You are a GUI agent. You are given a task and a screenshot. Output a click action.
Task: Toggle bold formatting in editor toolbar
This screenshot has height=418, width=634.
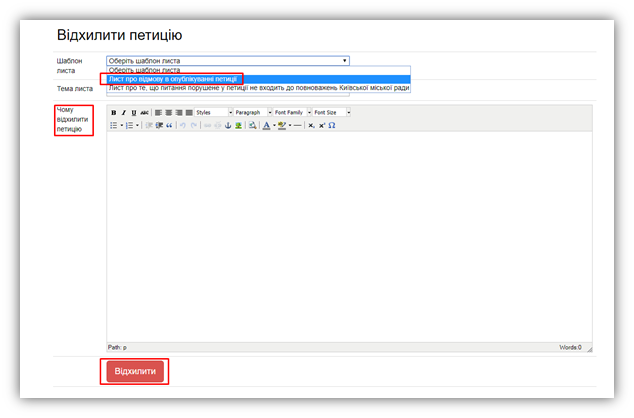(x=113, y=112)
